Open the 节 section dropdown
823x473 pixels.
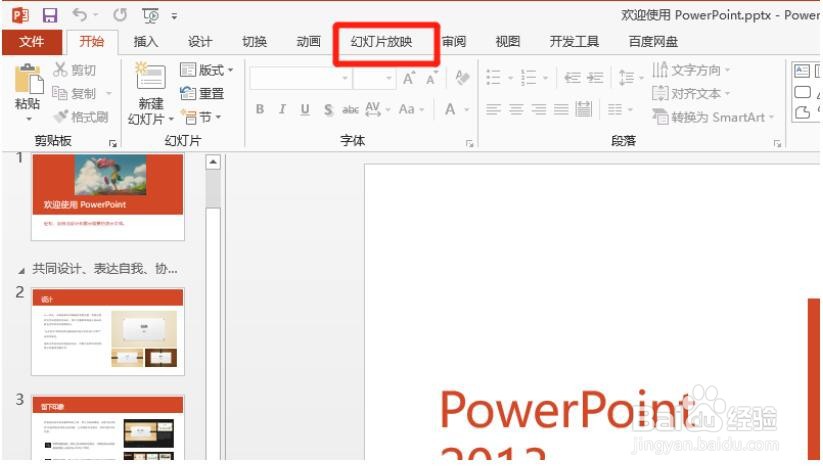coord(201,117)
